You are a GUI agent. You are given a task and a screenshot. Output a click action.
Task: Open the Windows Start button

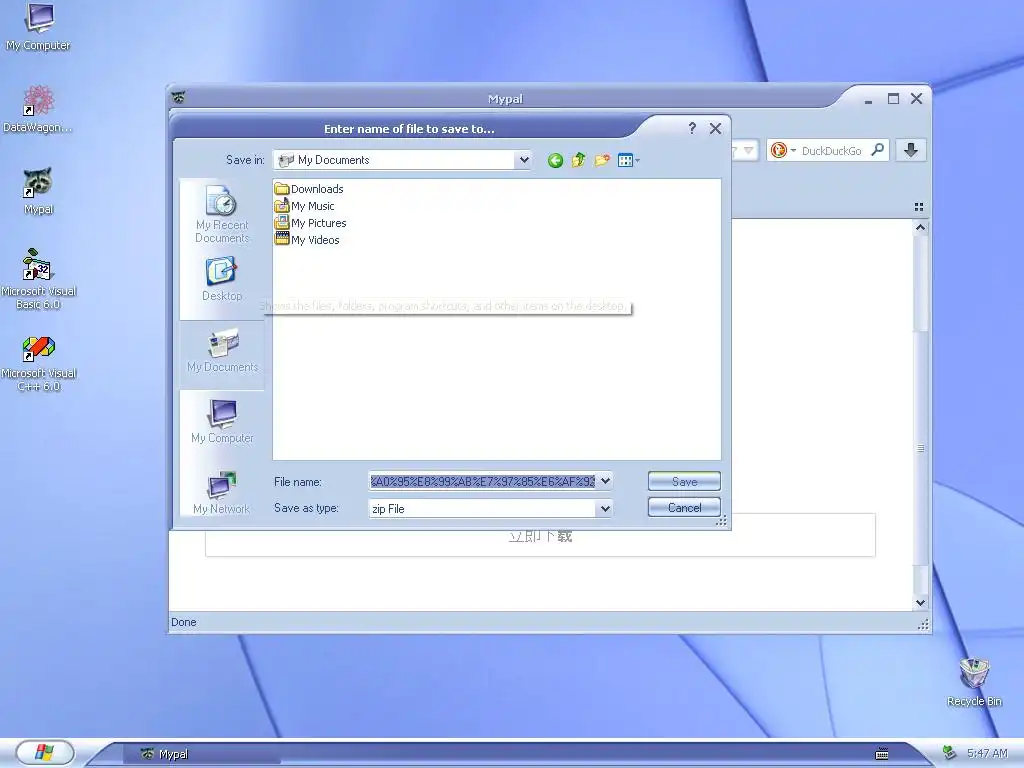click(44, 752)
